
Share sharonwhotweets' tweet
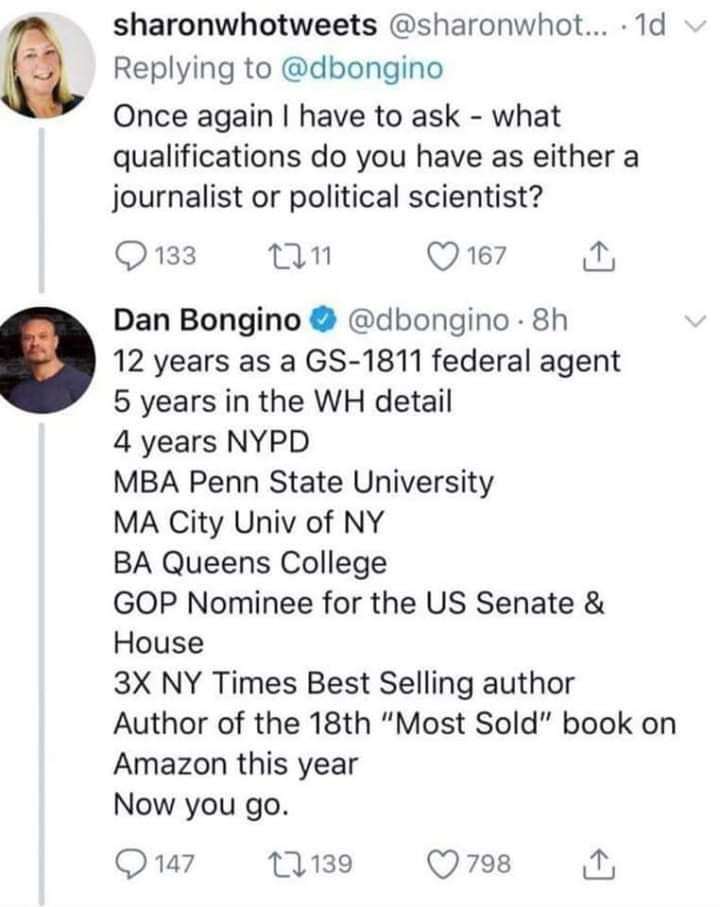click(599, 256)
